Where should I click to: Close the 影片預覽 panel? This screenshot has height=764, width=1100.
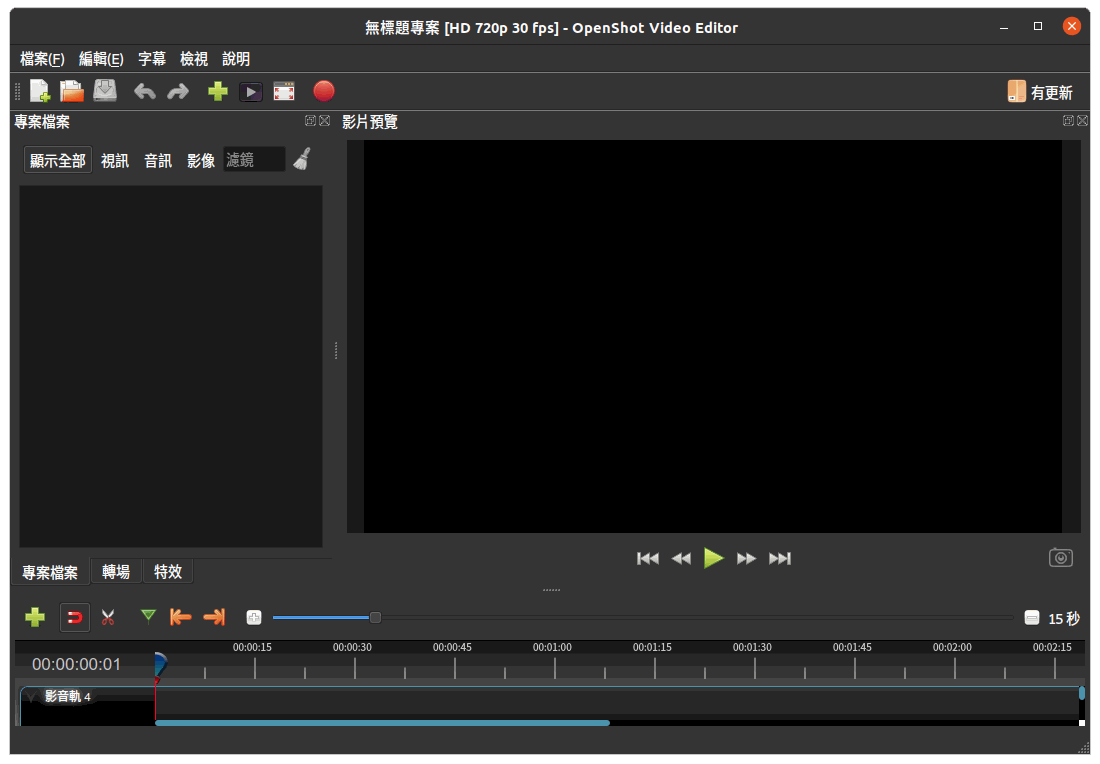point(1082,121)
